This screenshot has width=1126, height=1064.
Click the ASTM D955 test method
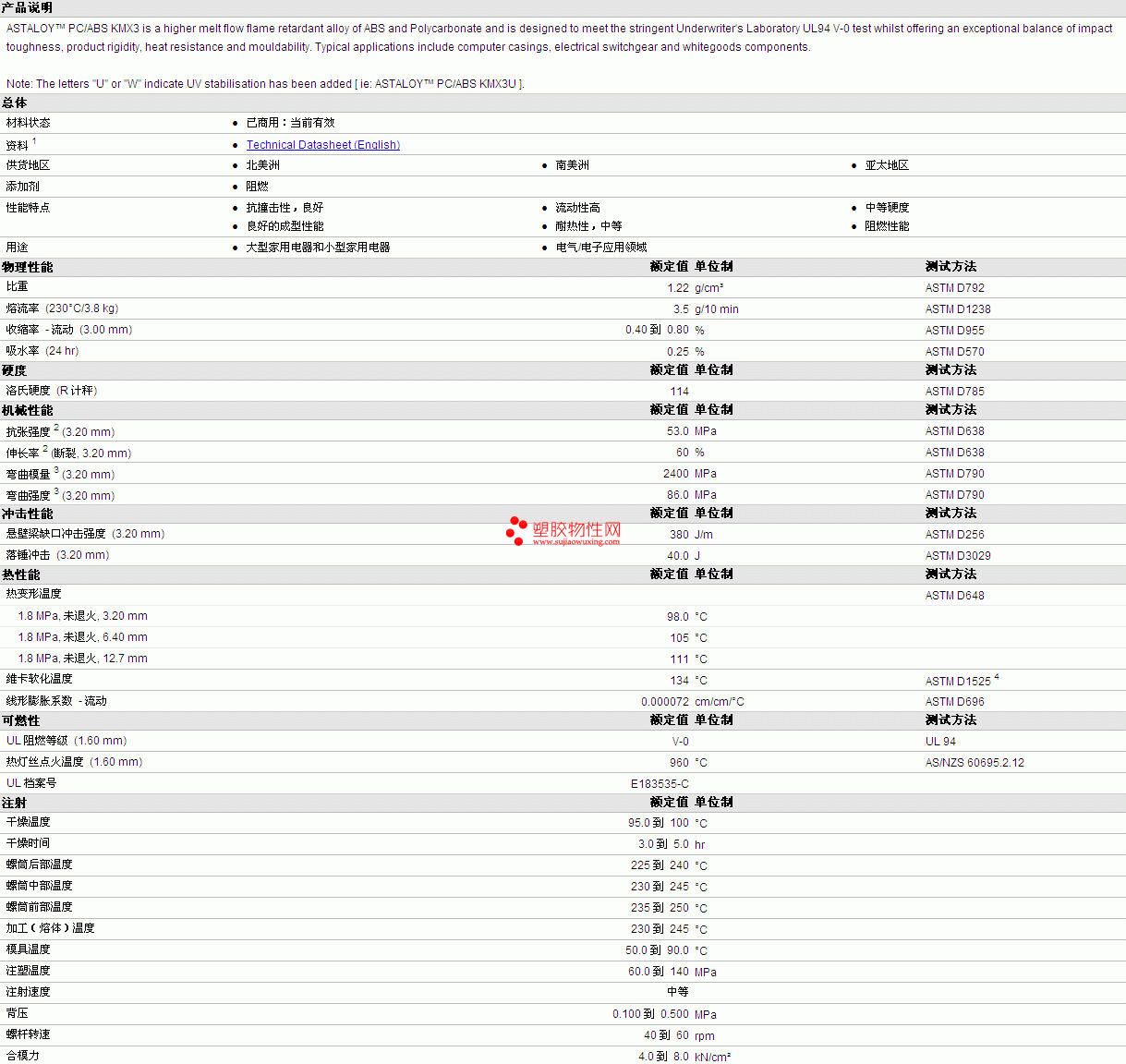tap(955, 331)
